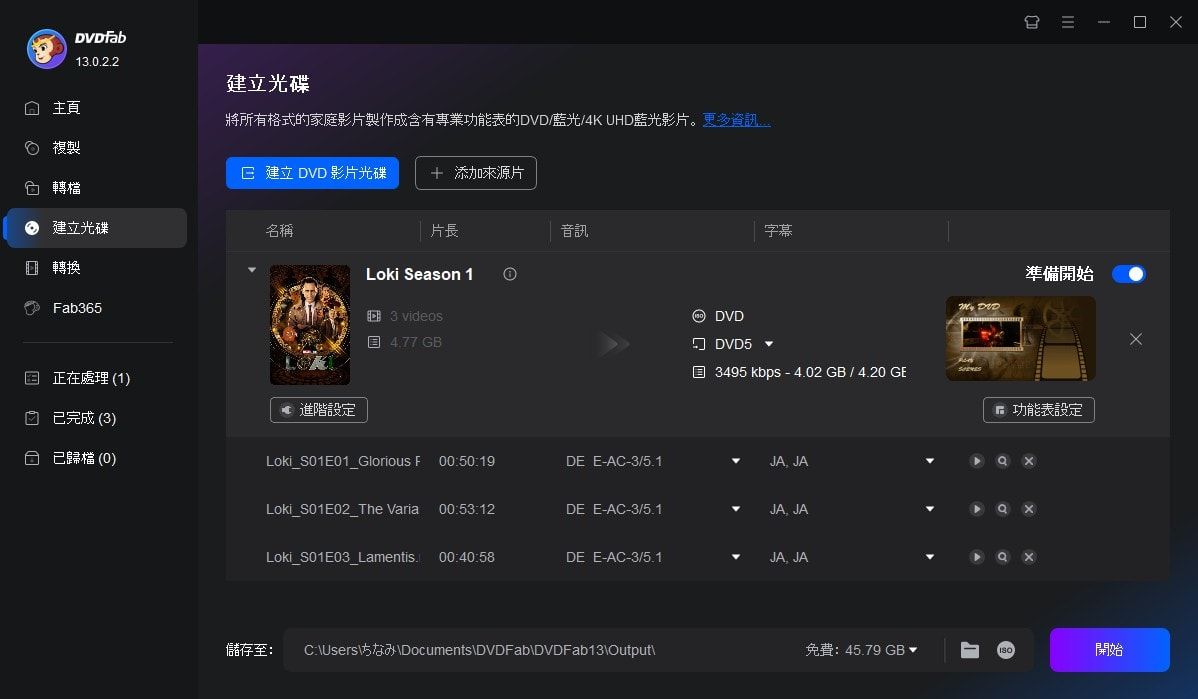Remove the Loki Season 1 source
Viewport: 1198px width, 699px height.
[1136, 339]
